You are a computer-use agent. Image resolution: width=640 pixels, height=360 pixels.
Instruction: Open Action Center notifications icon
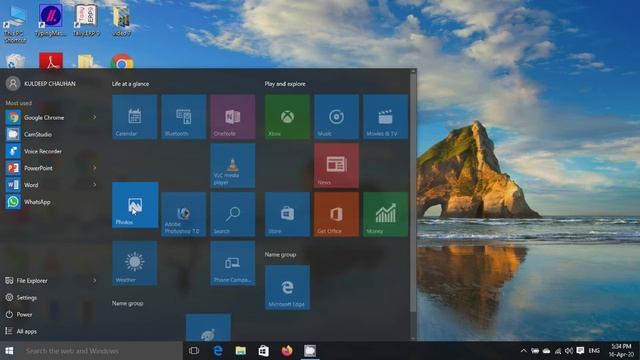580,351
